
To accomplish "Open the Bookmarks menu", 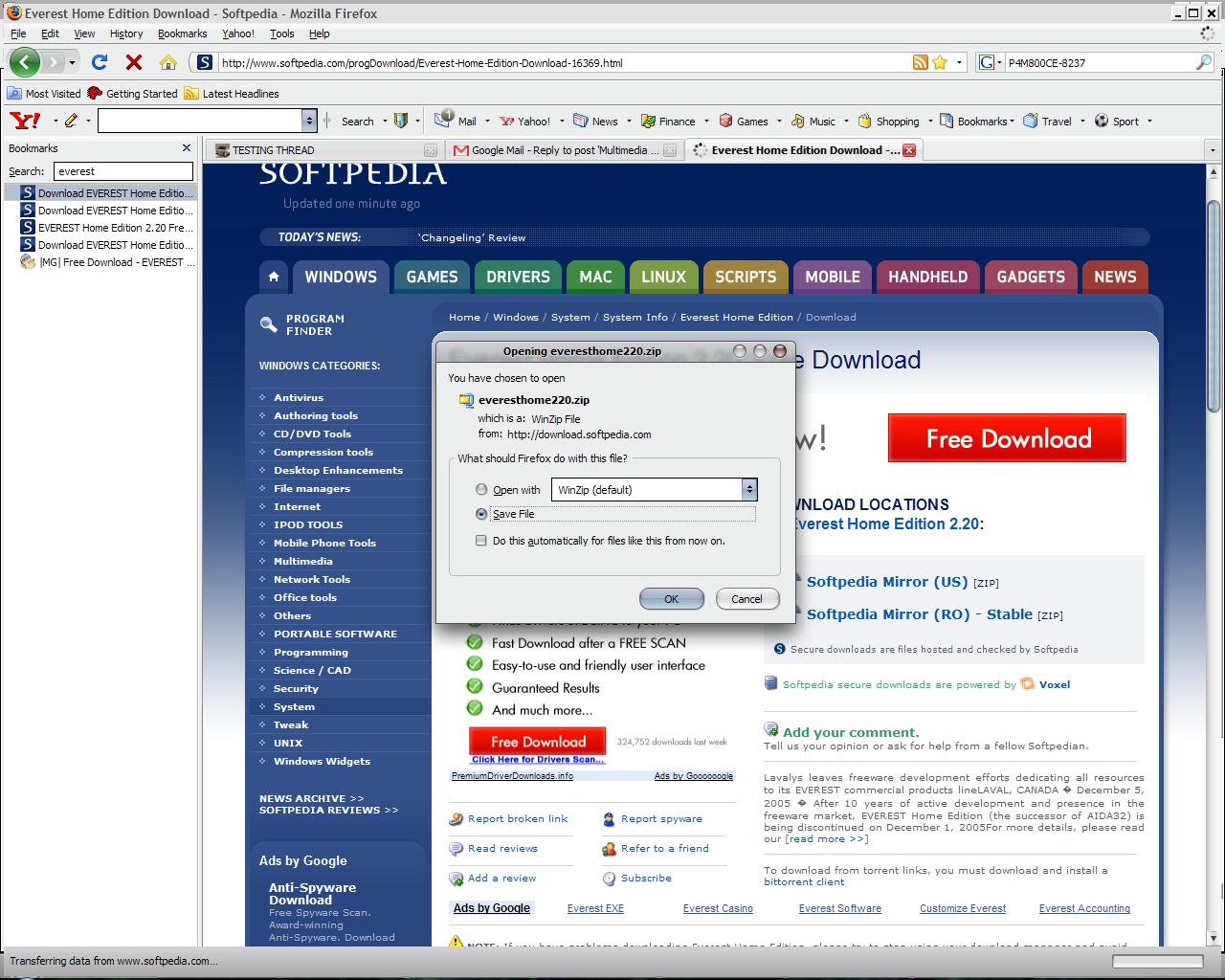I will [x=182, y=33].
